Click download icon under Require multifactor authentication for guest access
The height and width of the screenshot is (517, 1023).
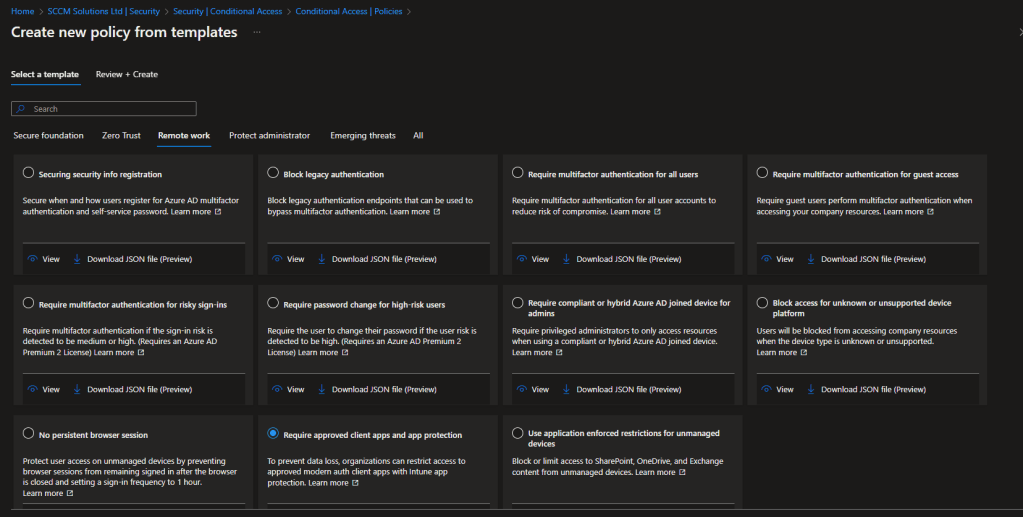811,259
